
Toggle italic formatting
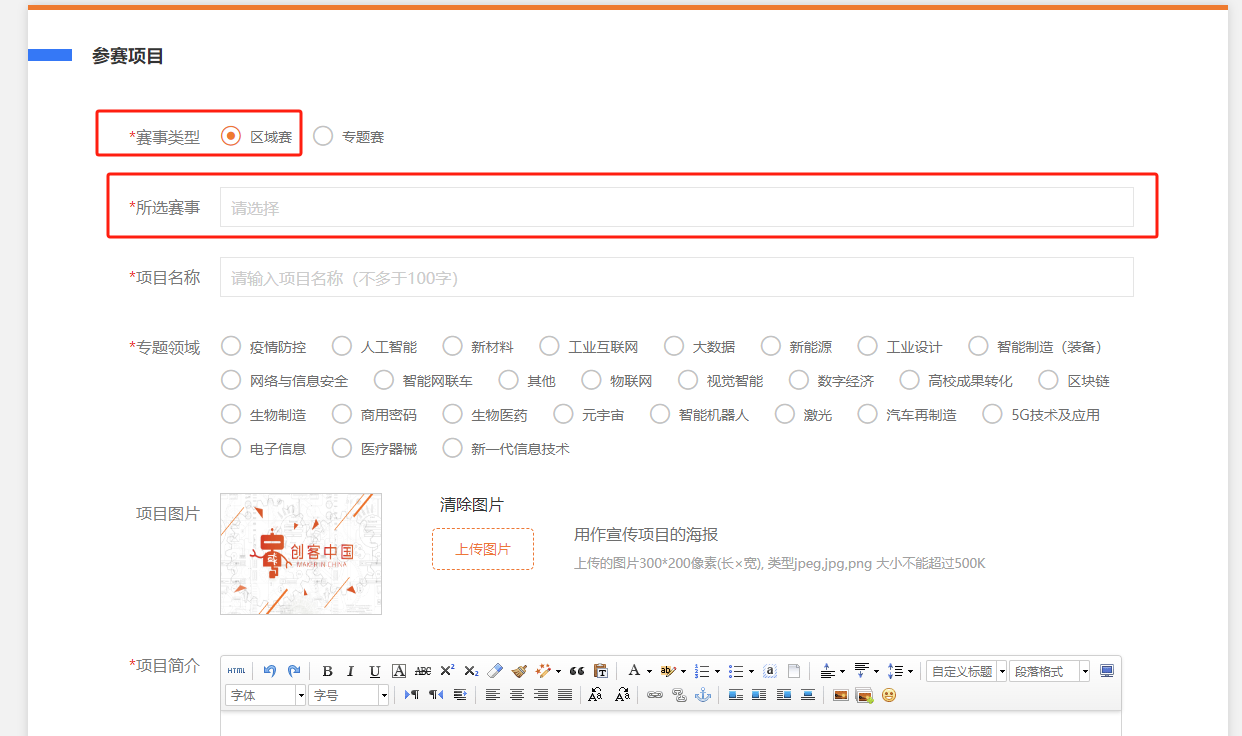click(350, 671)
